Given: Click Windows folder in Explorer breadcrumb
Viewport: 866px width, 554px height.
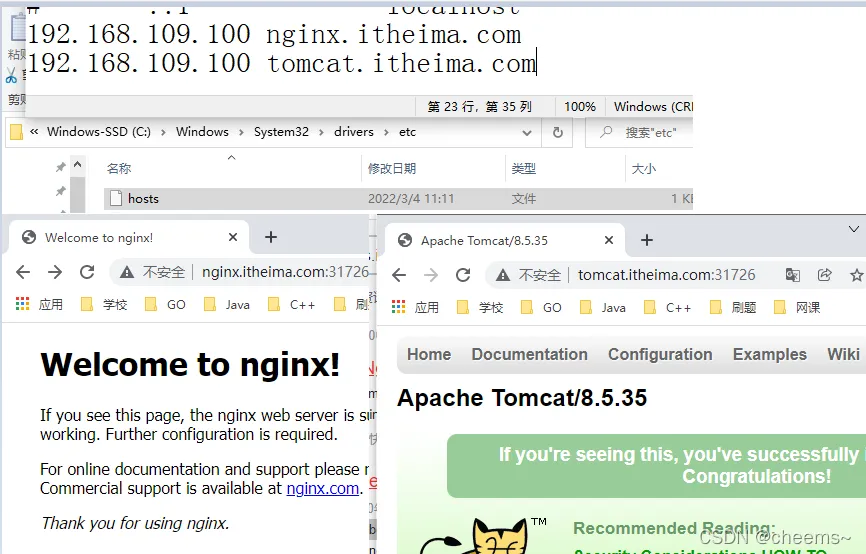Looking at the screenshot, I should (x=202, y=132).
